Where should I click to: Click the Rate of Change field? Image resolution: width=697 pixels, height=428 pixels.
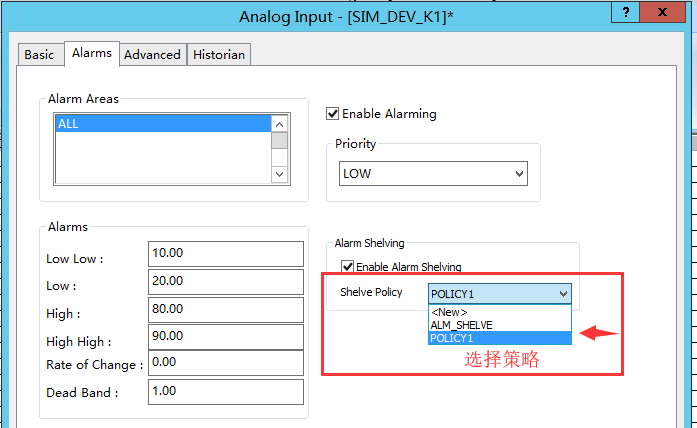coord(226,363)
